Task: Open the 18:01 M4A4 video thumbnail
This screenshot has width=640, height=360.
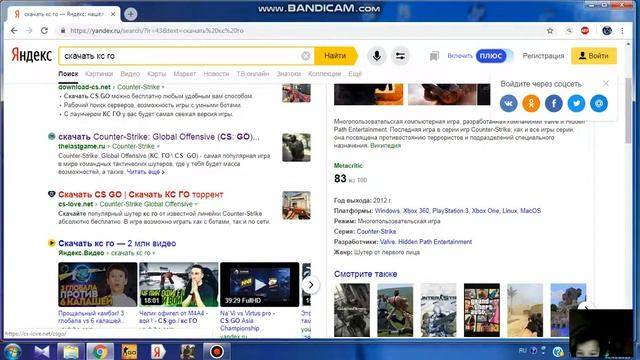Action: point(178,284)
